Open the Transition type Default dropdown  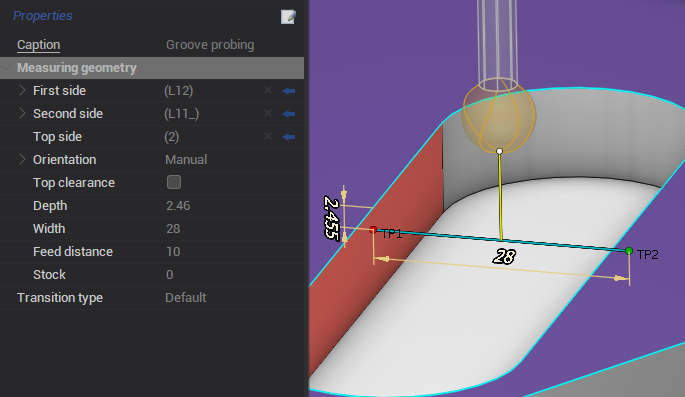point(186,298)
